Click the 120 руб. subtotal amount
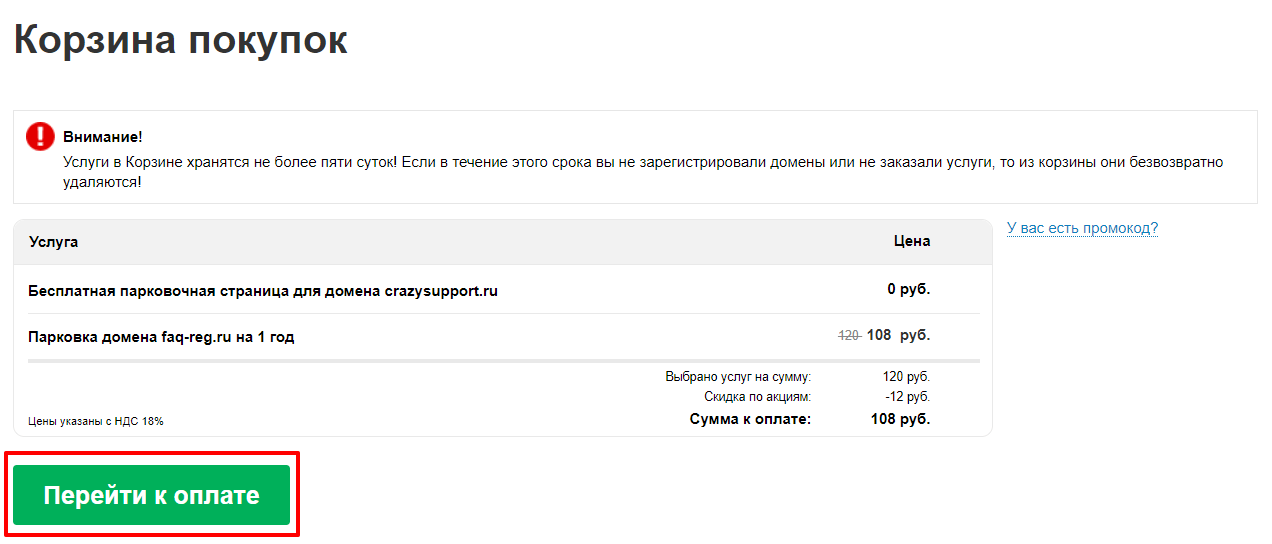This screenshot has height=544, width=1272. pos(906,377)
